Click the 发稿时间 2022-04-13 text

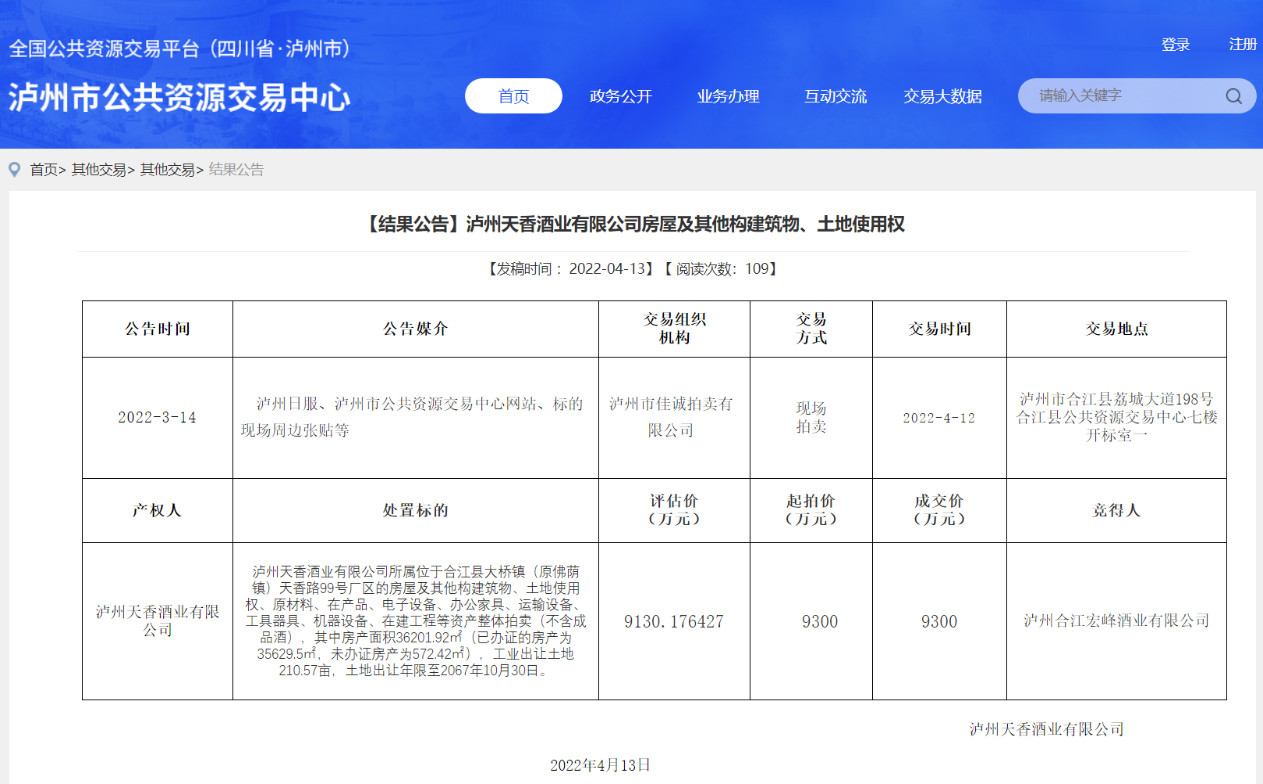(x=571, y=269)
